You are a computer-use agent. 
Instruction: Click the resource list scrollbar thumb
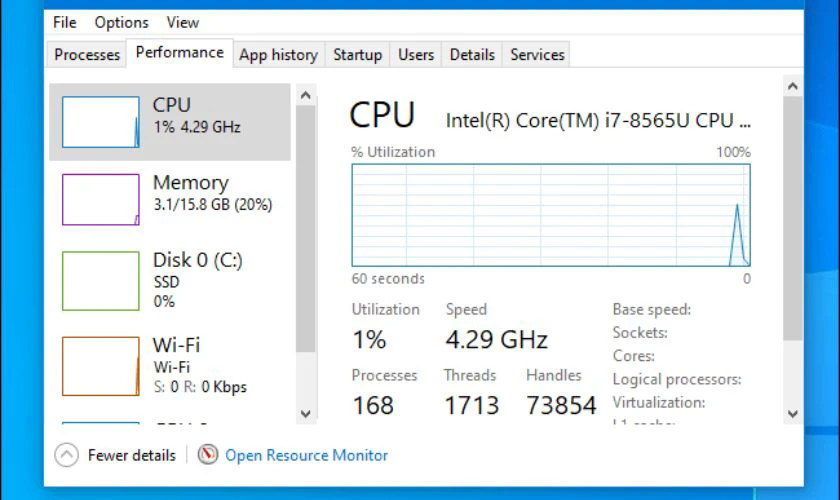306,228
